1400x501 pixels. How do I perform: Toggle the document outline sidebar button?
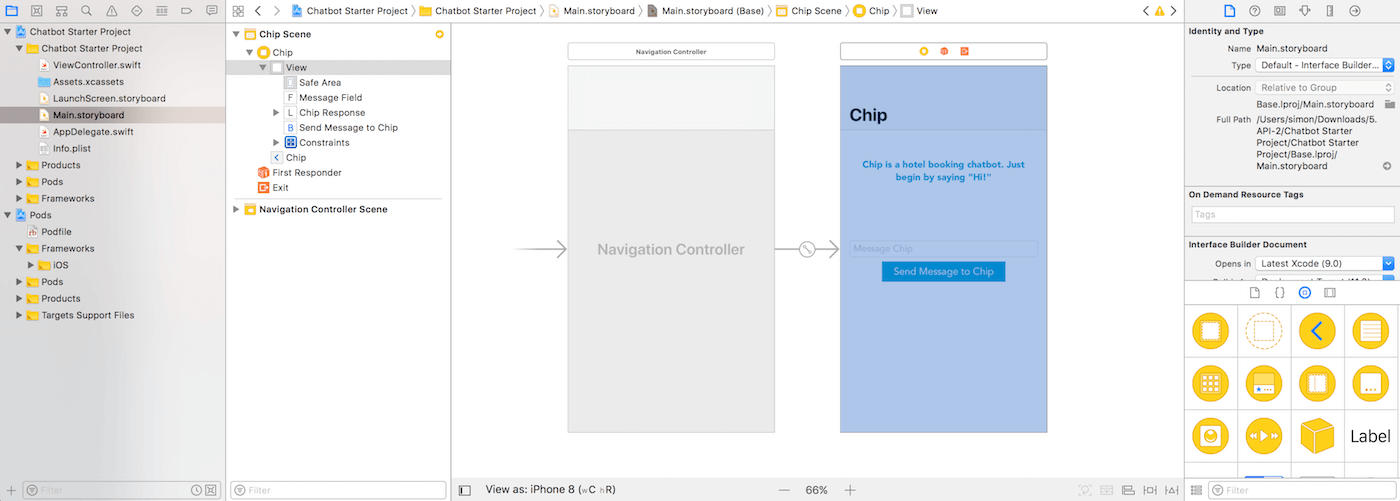click(464, 490)
